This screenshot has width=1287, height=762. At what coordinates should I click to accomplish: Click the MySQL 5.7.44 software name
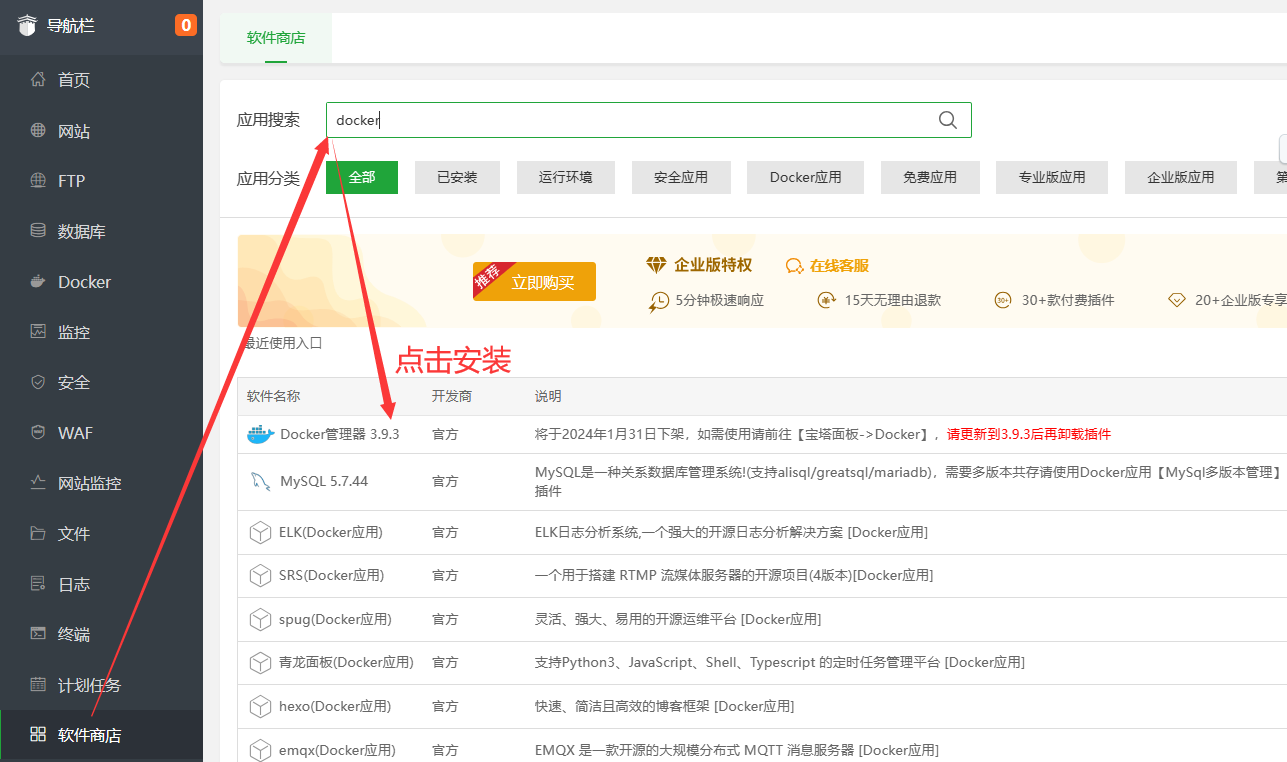(324, 481)
